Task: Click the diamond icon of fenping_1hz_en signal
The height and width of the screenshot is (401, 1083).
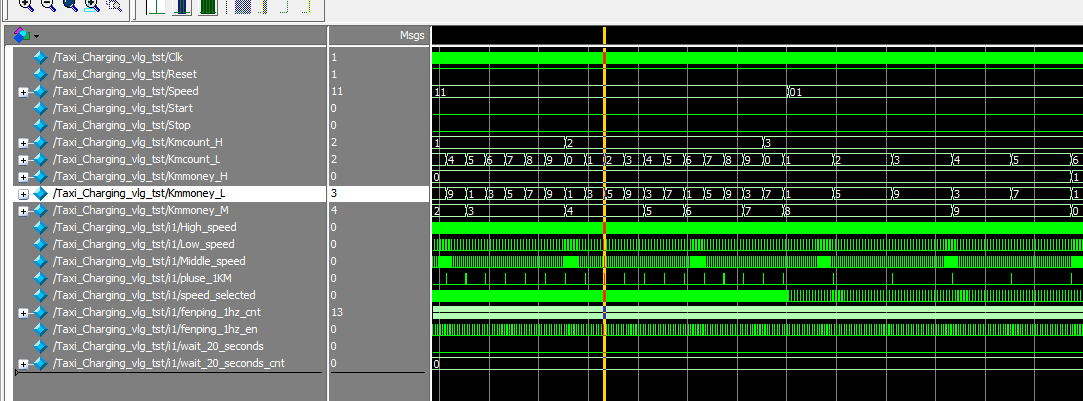Action: (x=41, y=329)
